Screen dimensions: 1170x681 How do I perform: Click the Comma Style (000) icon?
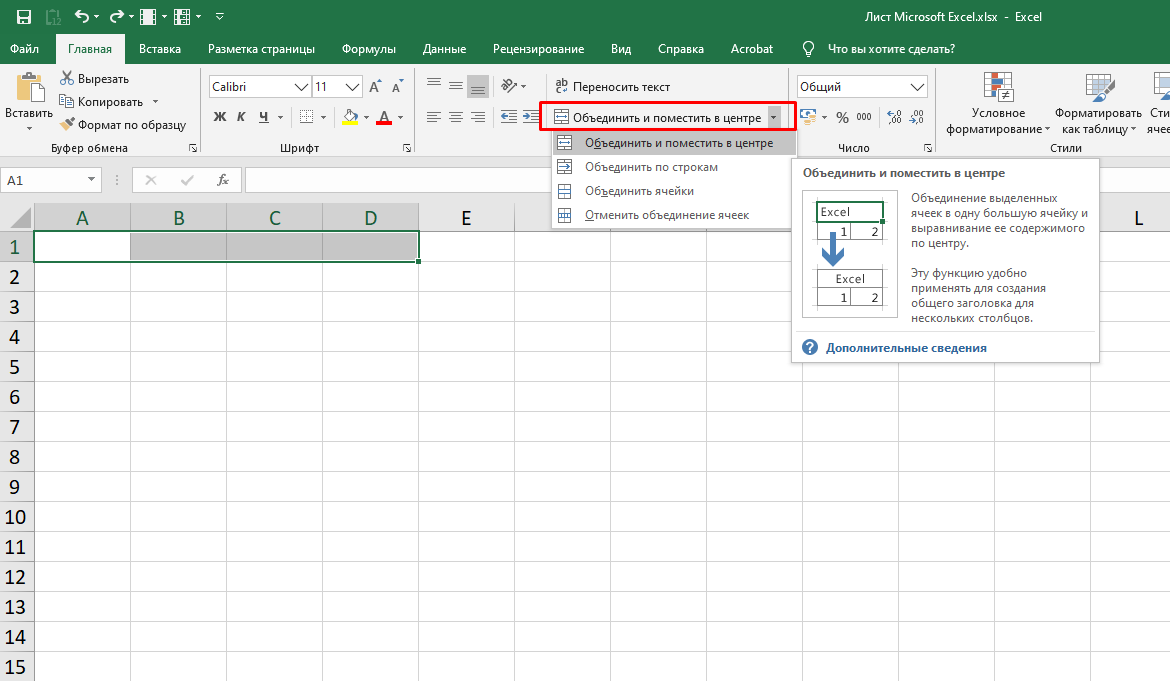(864, 117)
